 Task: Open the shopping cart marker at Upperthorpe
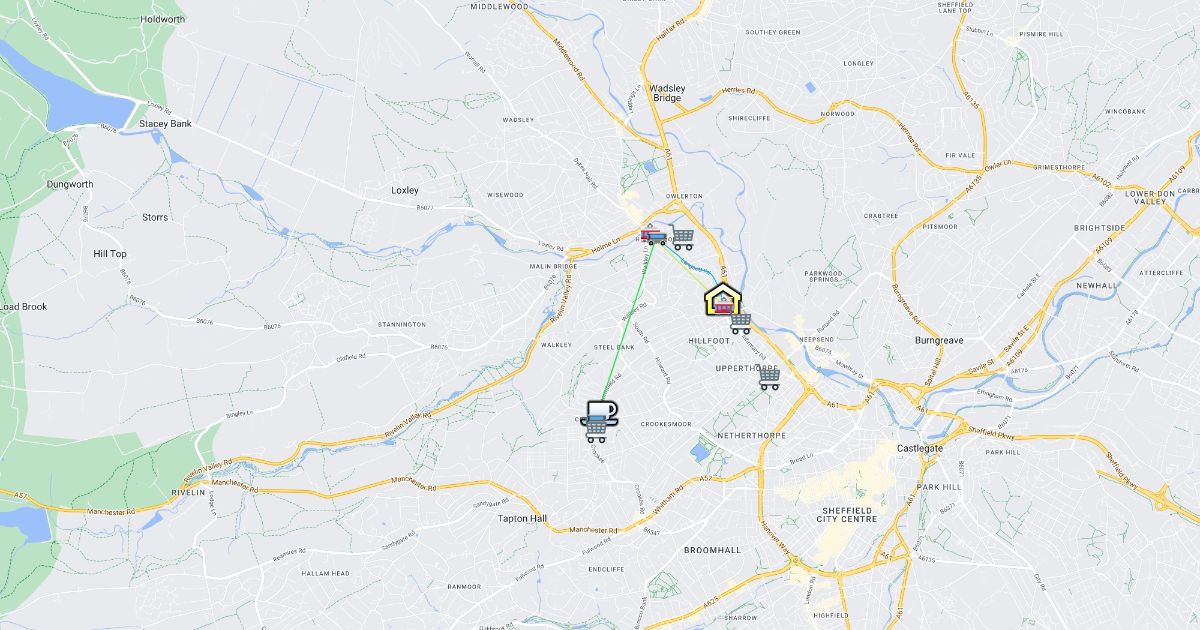click(768, 378)
